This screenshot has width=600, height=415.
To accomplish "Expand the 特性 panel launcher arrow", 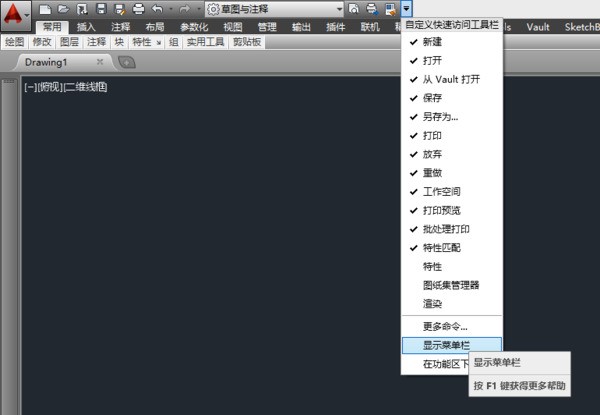I will (158, 43).
